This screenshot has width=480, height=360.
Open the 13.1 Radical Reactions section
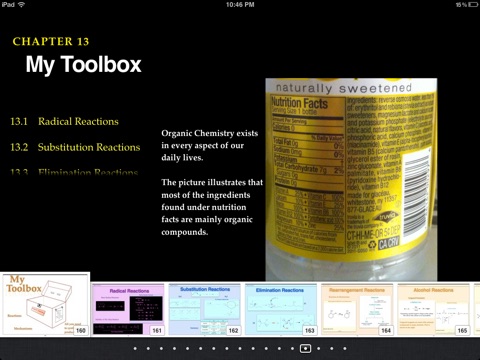64,121
